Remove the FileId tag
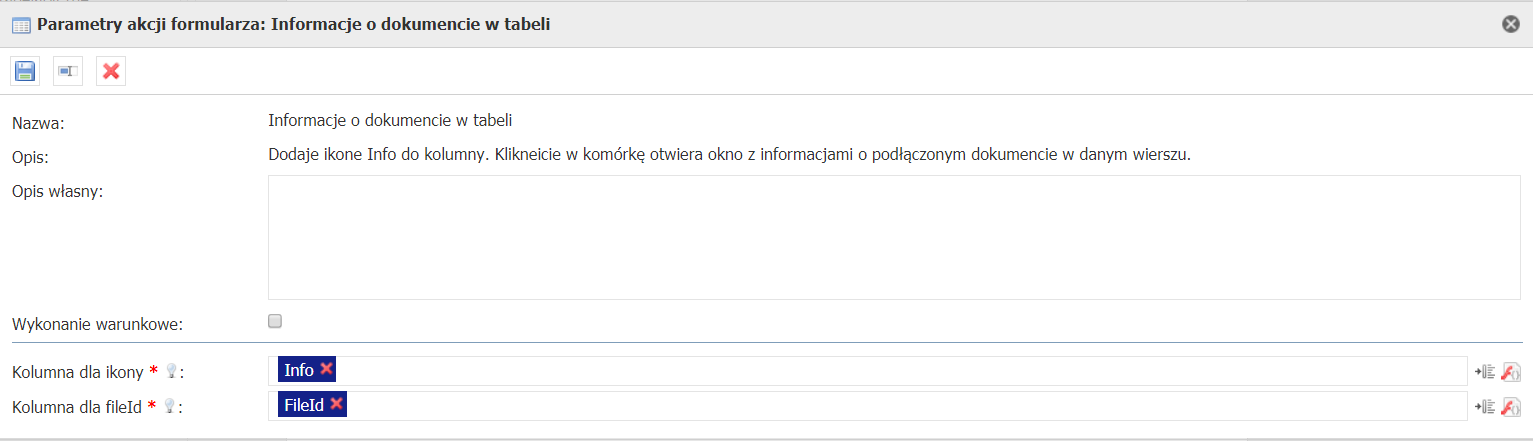 (x=337, y=404)
